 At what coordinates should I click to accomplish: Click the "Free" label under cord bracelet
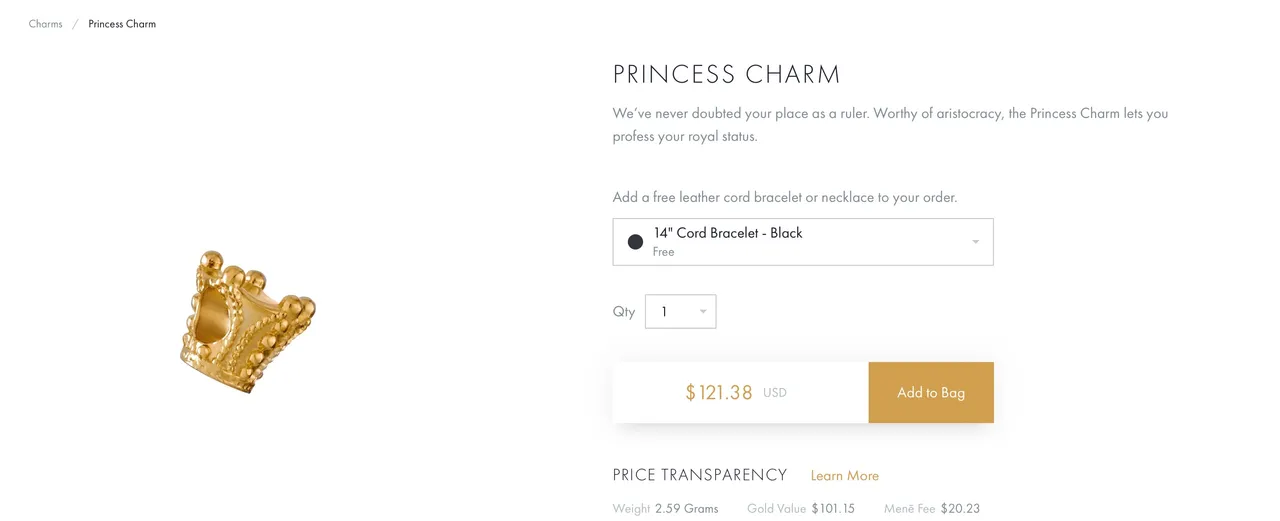pyautogui.click(x=664, y=252)
